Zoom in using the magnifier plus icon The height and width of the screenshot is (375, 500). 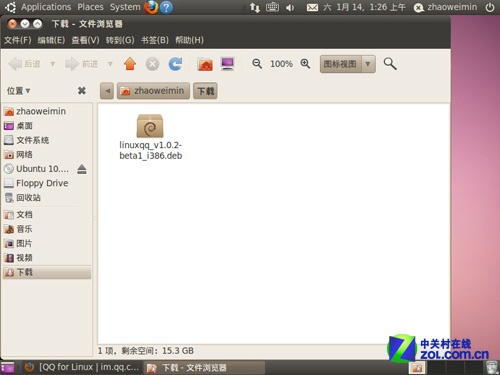pos(305,64)
